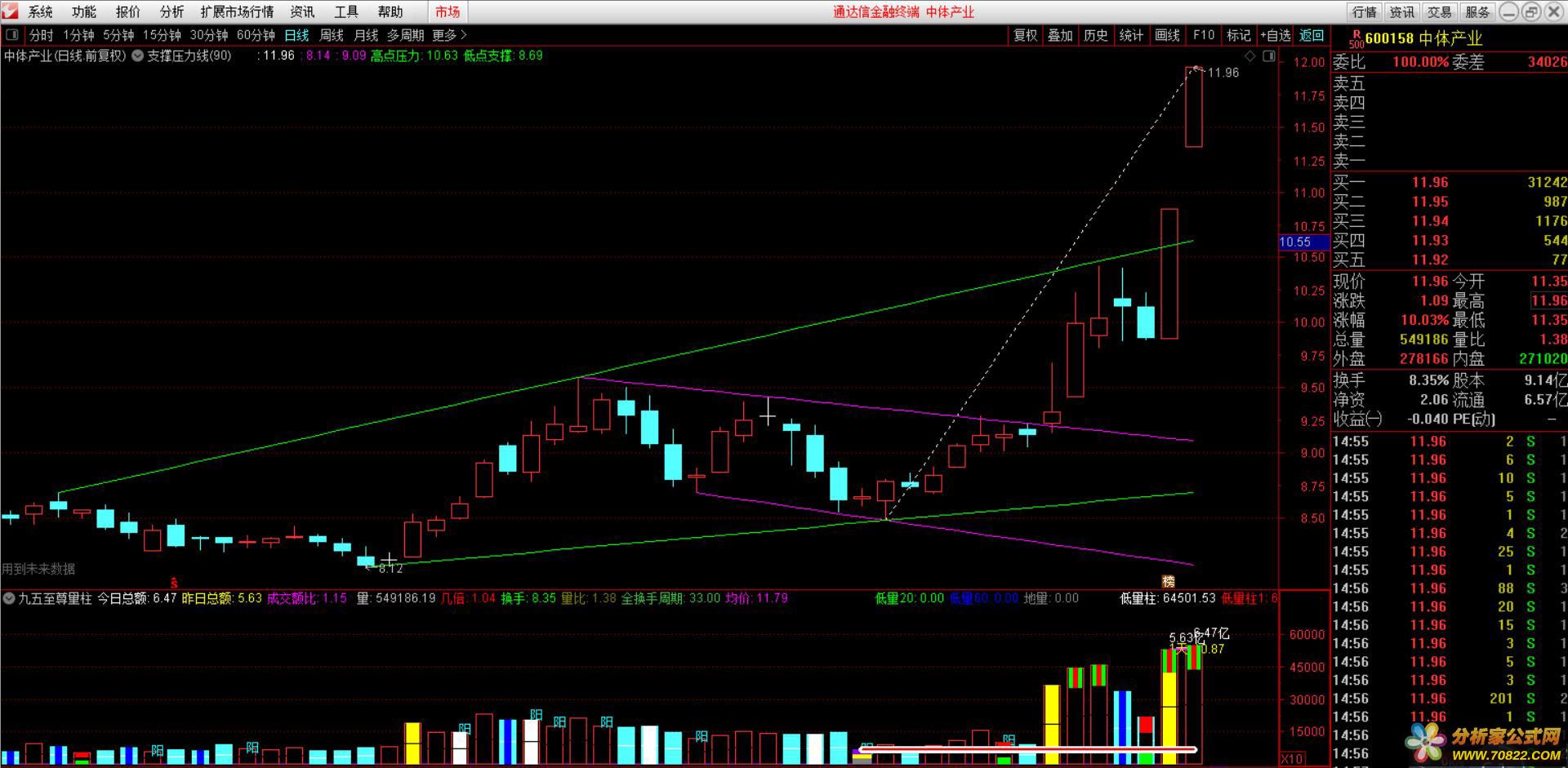Select the 市场 tab

[448, 11]
